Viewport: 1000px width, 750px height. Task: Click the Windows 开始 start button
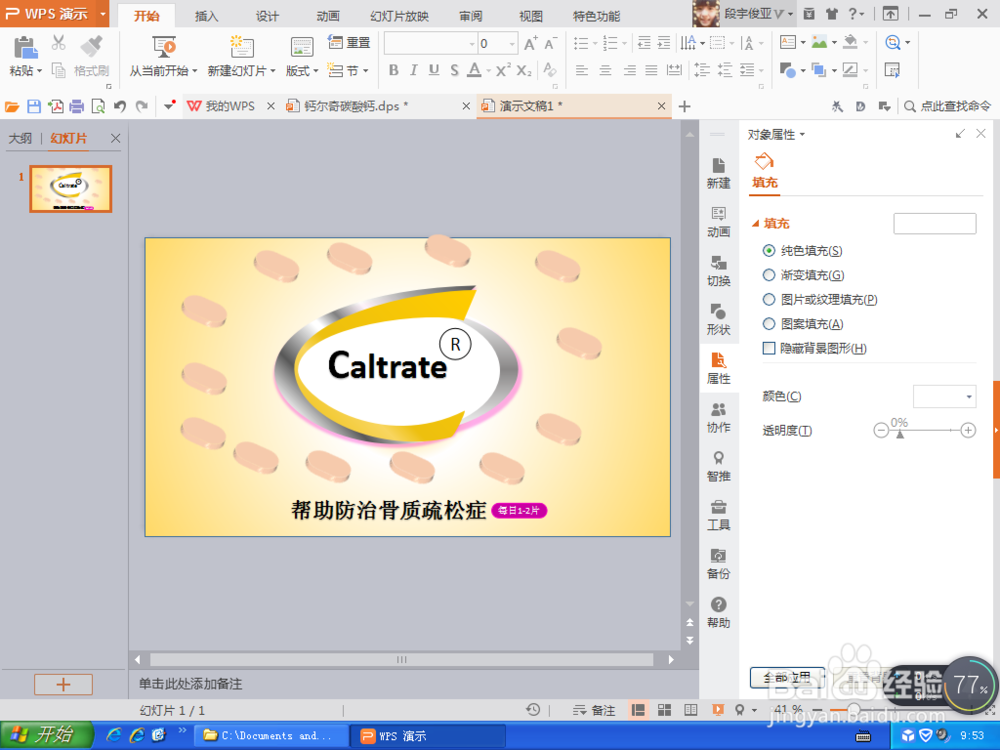click(46, 735)
